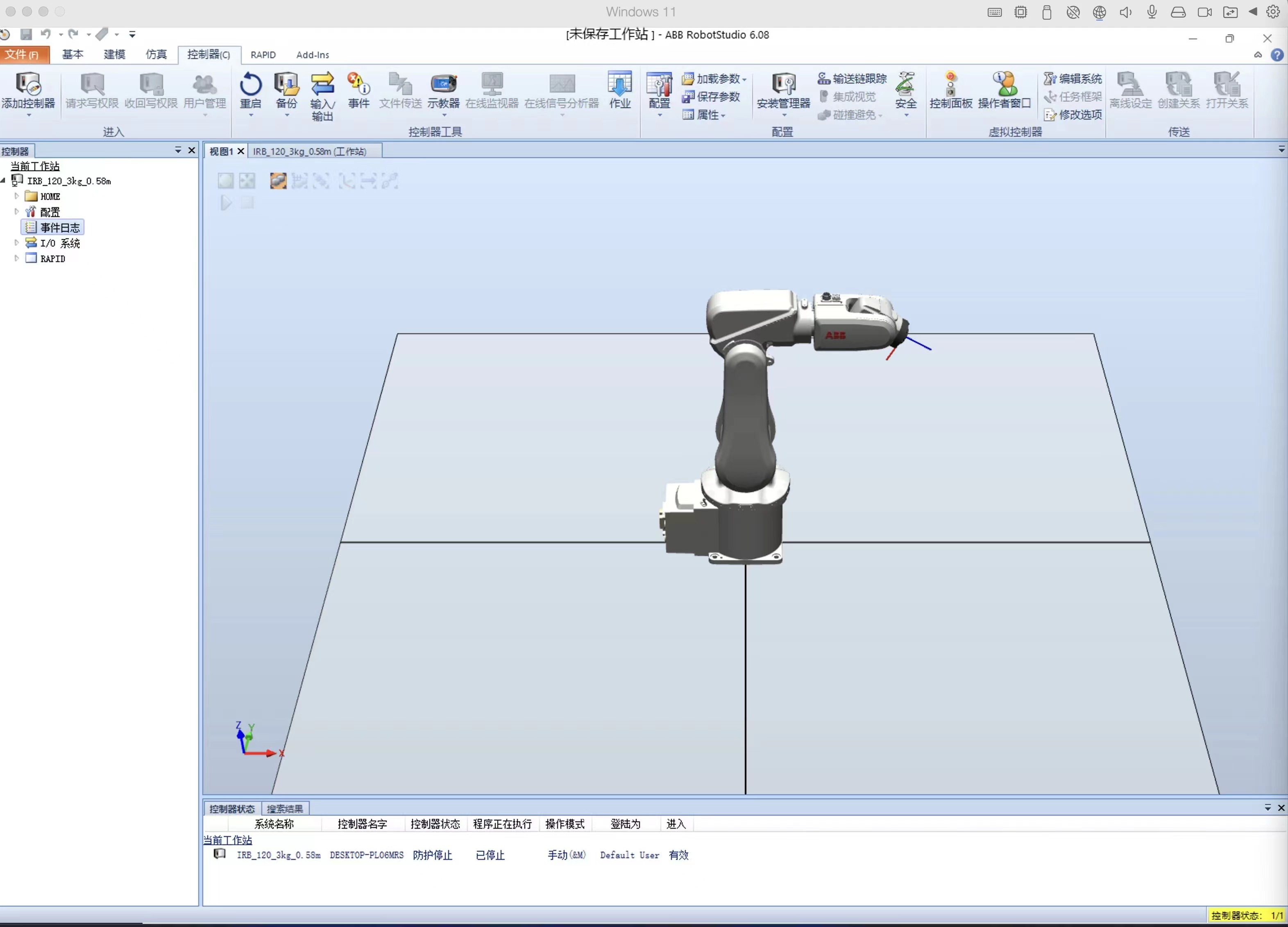
Task: Click Save Parameters (保存参数)
Action: pos(712,97)
